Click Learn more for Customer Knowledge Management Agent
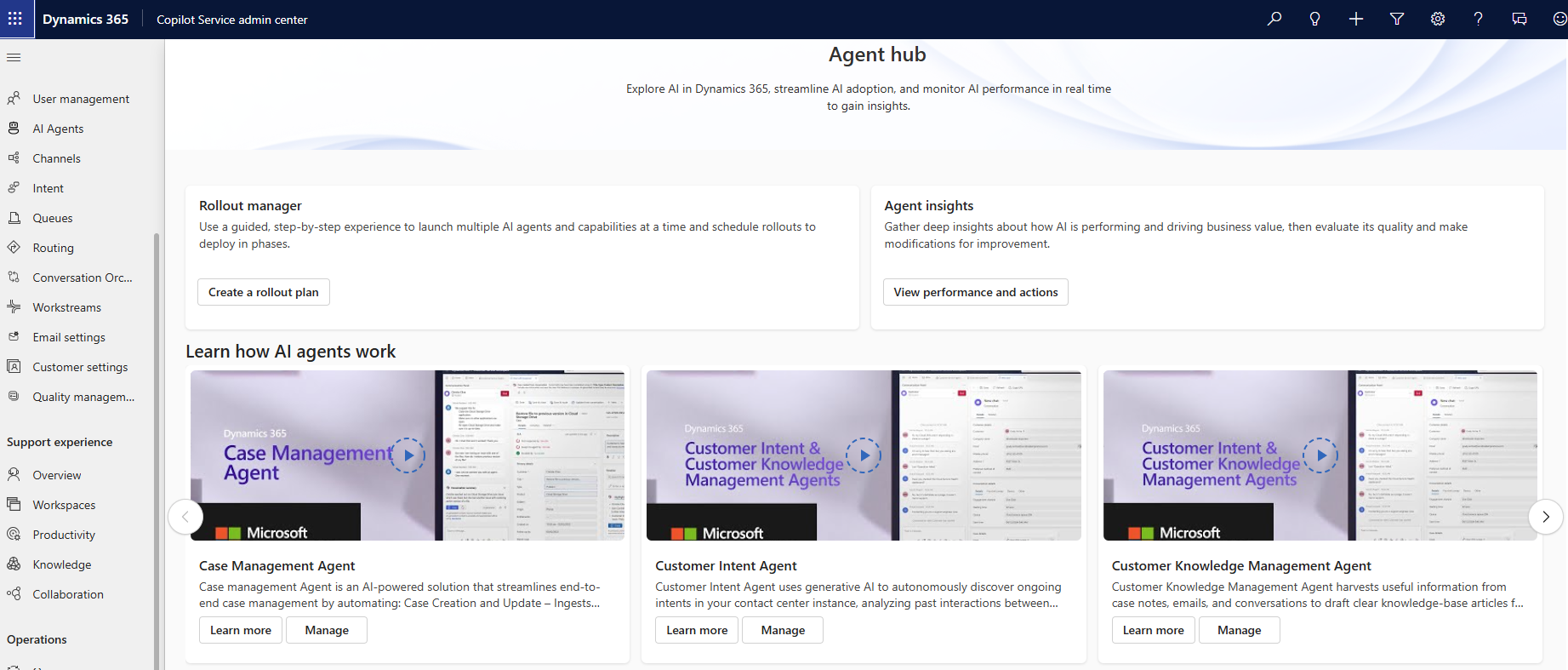This screenshot has height=670, width=1568. [1154, 630]
